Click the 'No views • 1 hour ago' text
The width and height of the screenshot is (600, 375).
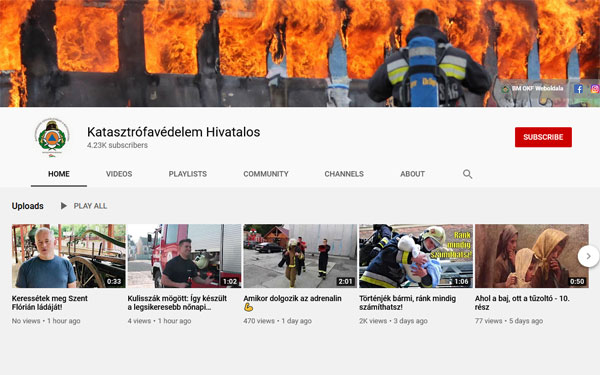coord(46,321)
